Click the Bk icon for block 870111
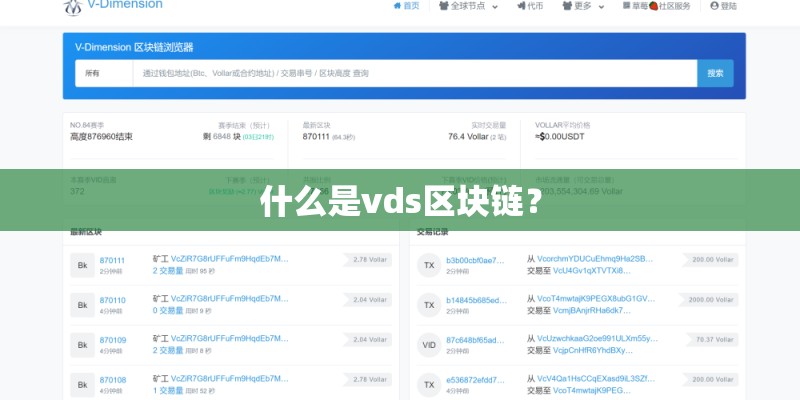Viewport: 800px width, 400px height. tap(83, 265)
